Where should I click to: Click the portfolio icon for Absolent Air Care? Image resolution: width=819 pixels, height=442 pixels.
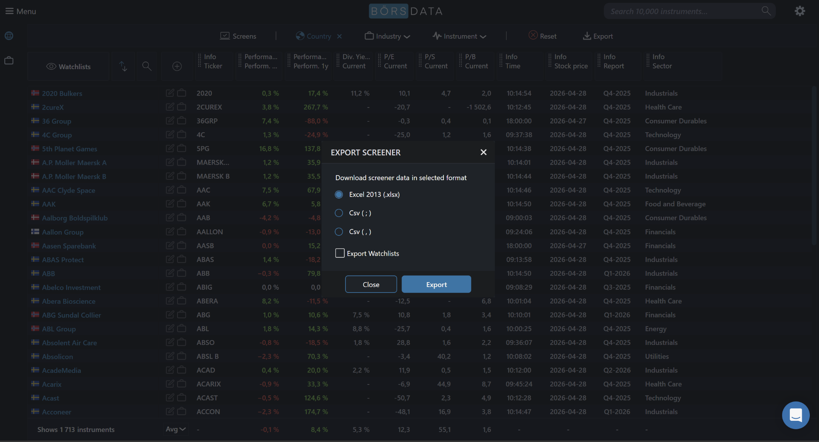[181, 342]
